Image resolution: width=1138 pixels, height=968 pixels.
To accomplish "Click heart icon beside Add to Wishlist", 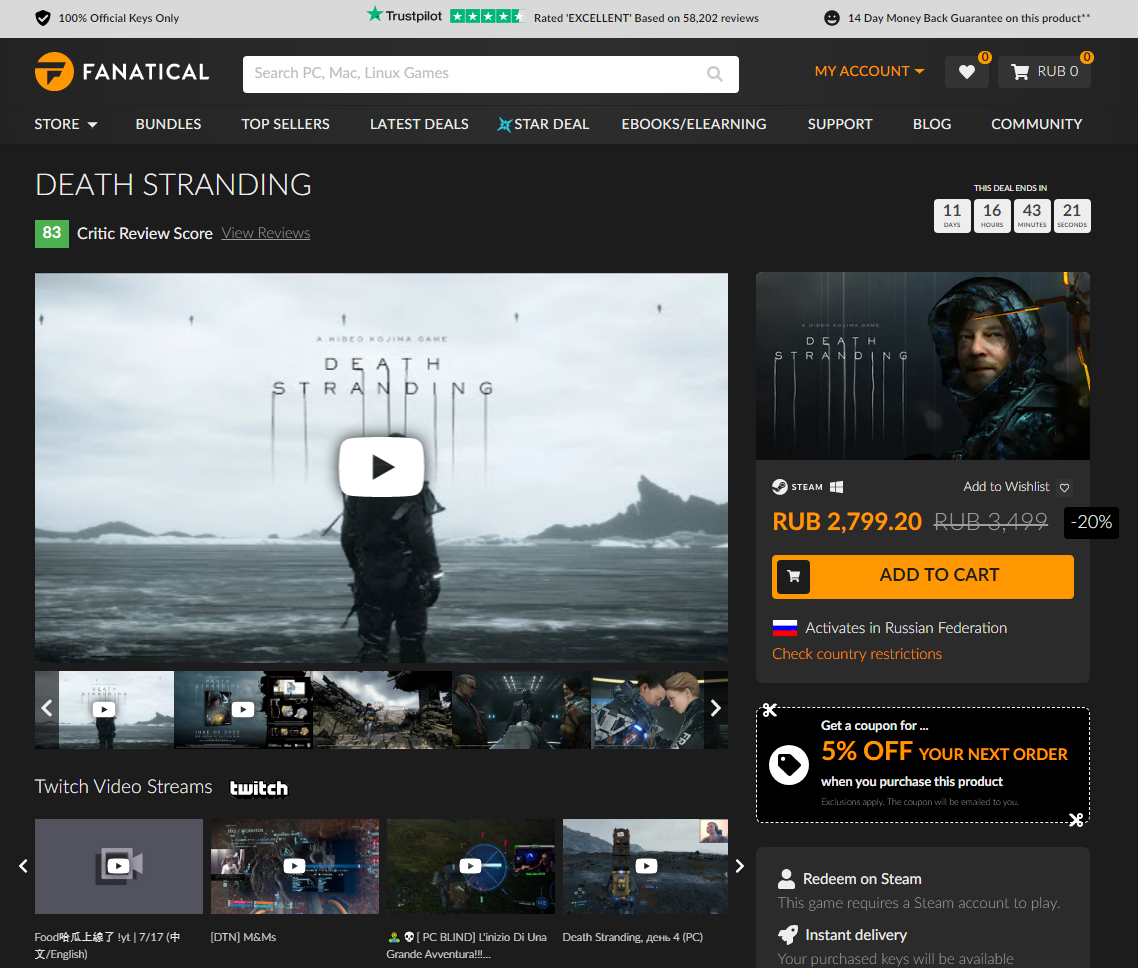I will (x=1064, y=488).
